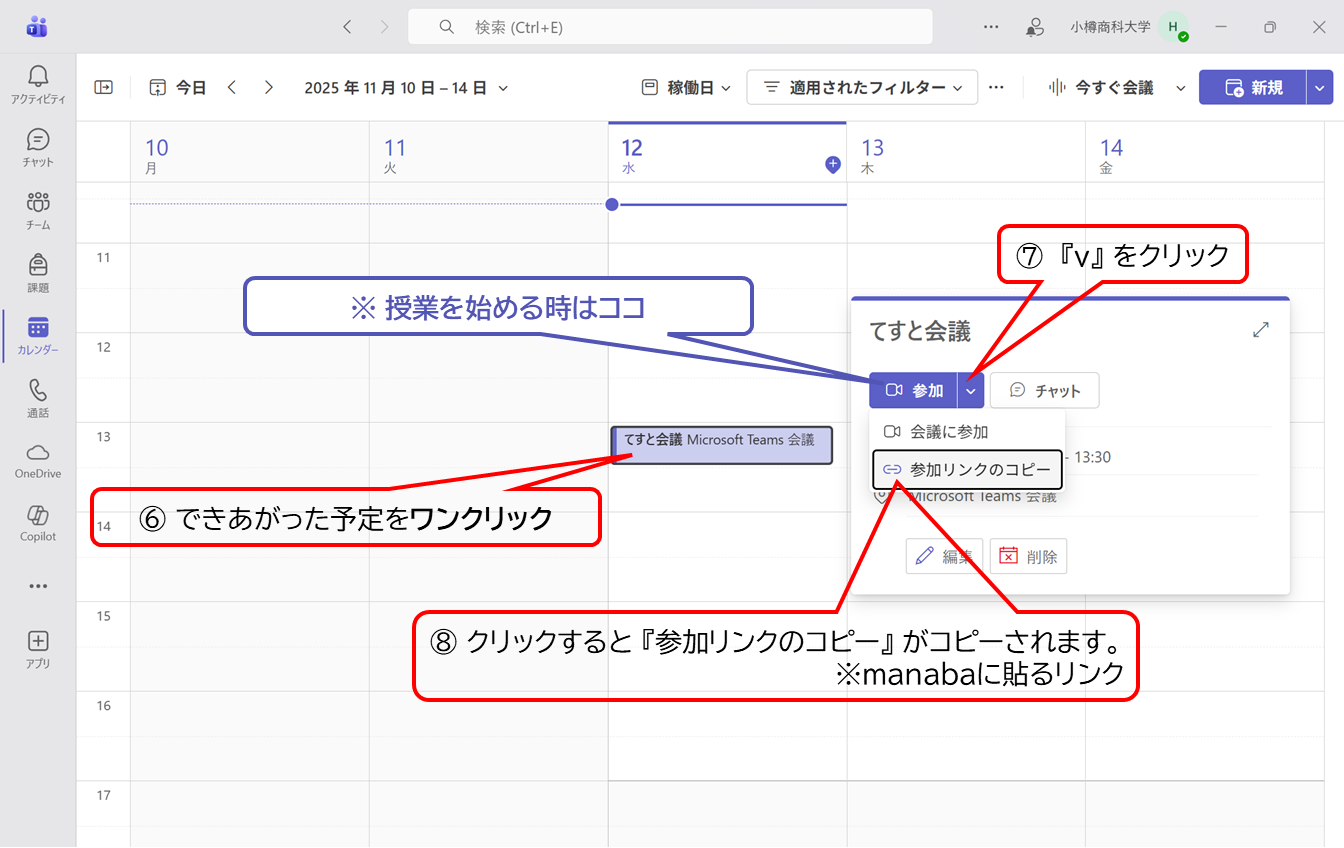
Task: Go to チーム (Teams) in sidebar
Action: pyautogui.click(x=38, y=210)
